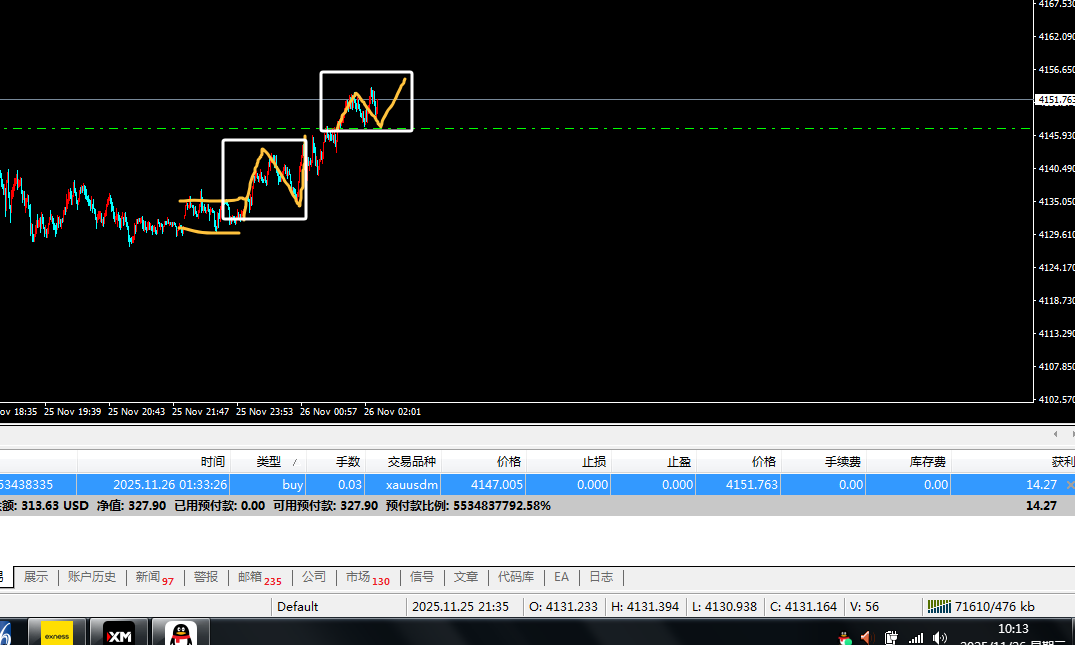Screen dimensions: 1075x645
Task: Select the xauusdm buy order row
Action: (500, 485)
